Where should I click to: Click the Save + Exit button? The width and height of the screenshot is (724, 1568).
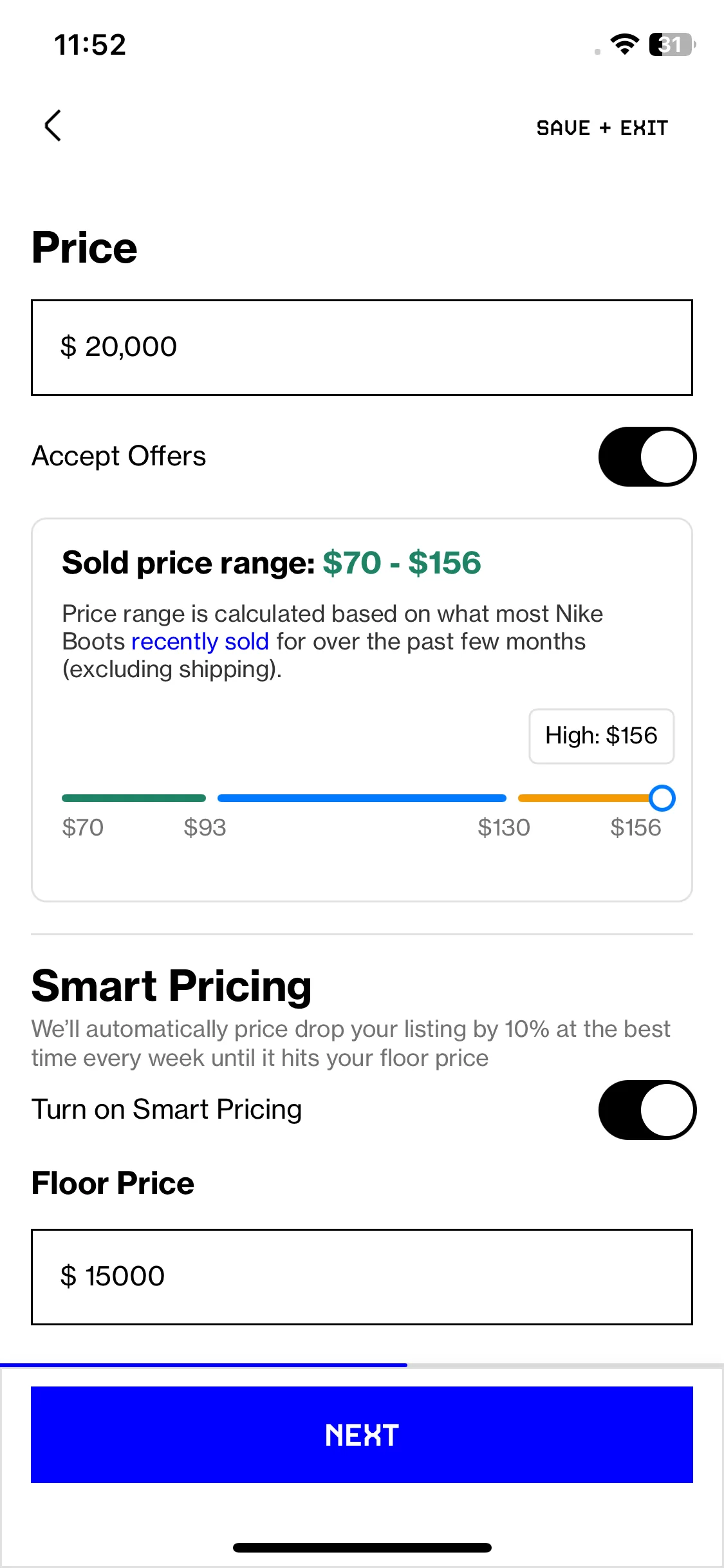(602, 128)
